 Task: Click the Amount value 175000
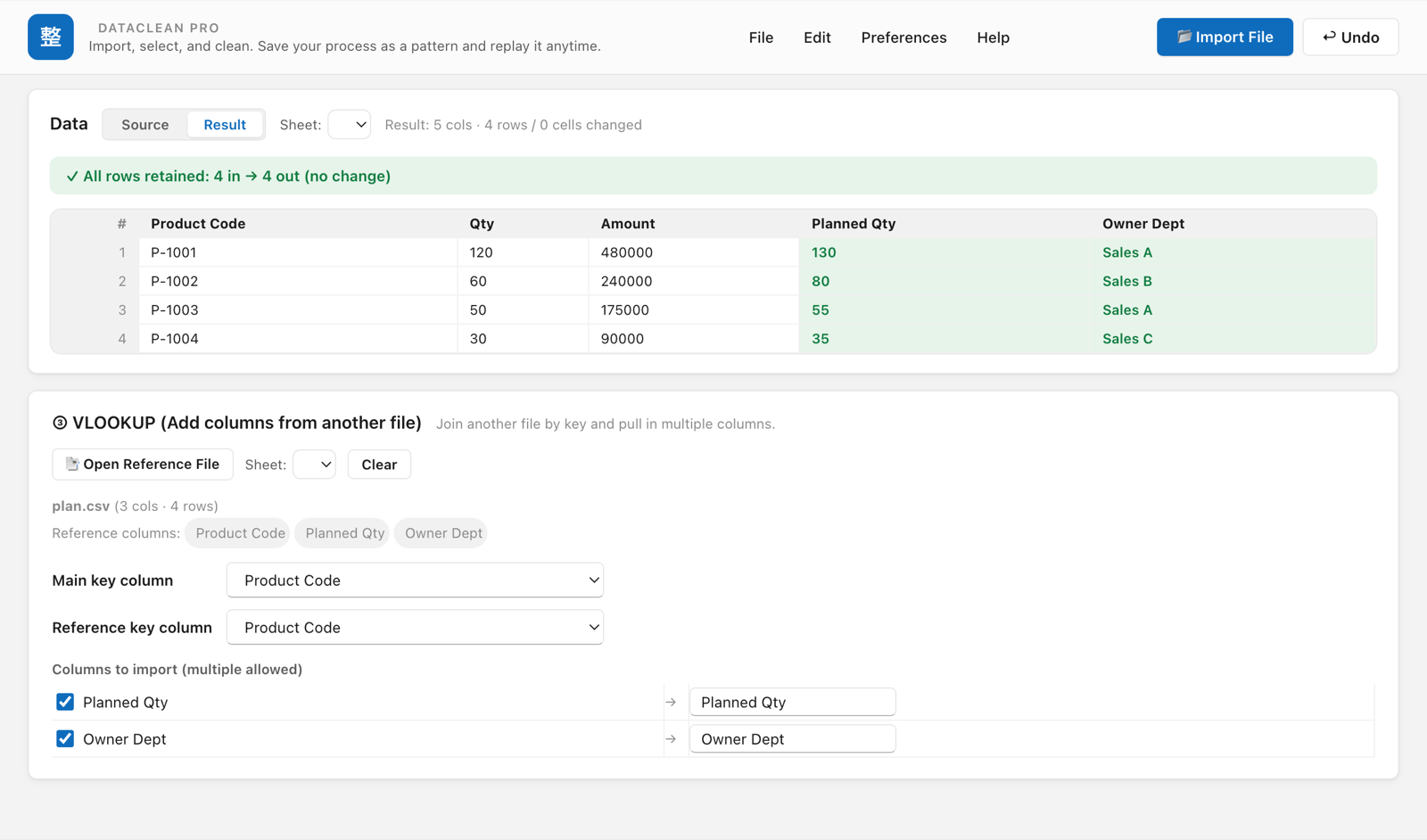[625, 310]
